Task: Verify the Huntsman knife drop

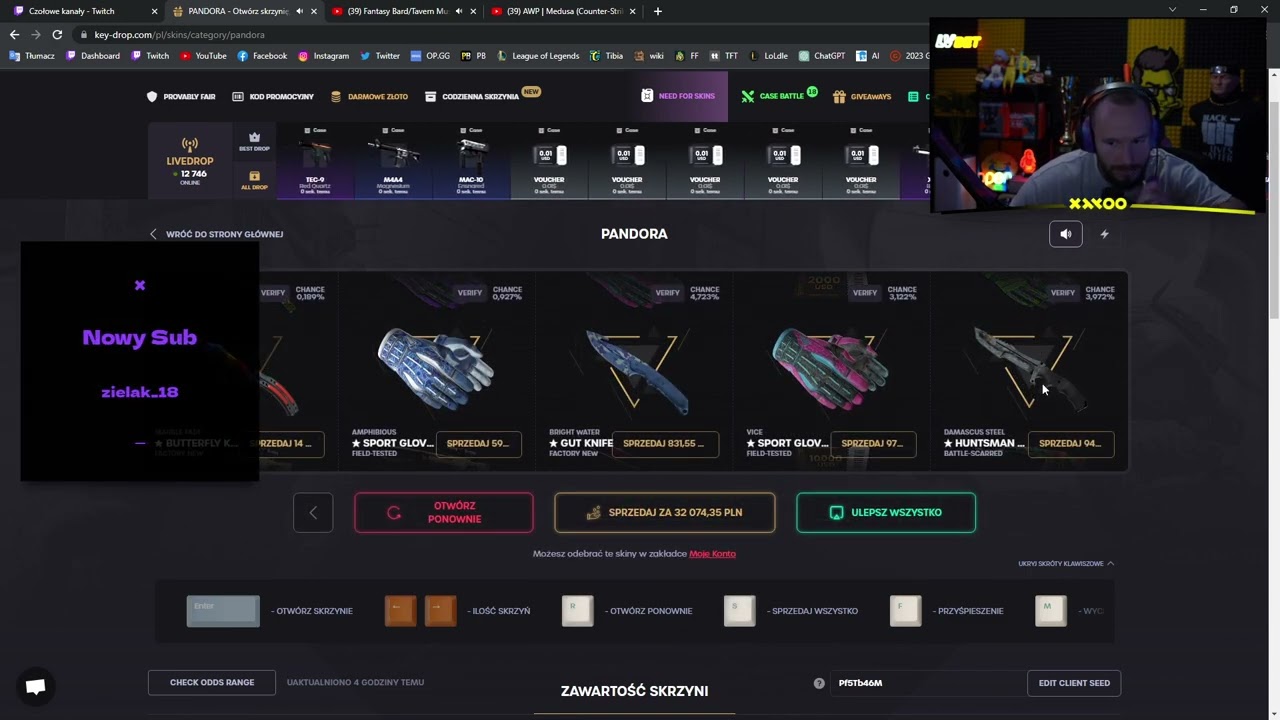Action: (x=1063, y=293)
